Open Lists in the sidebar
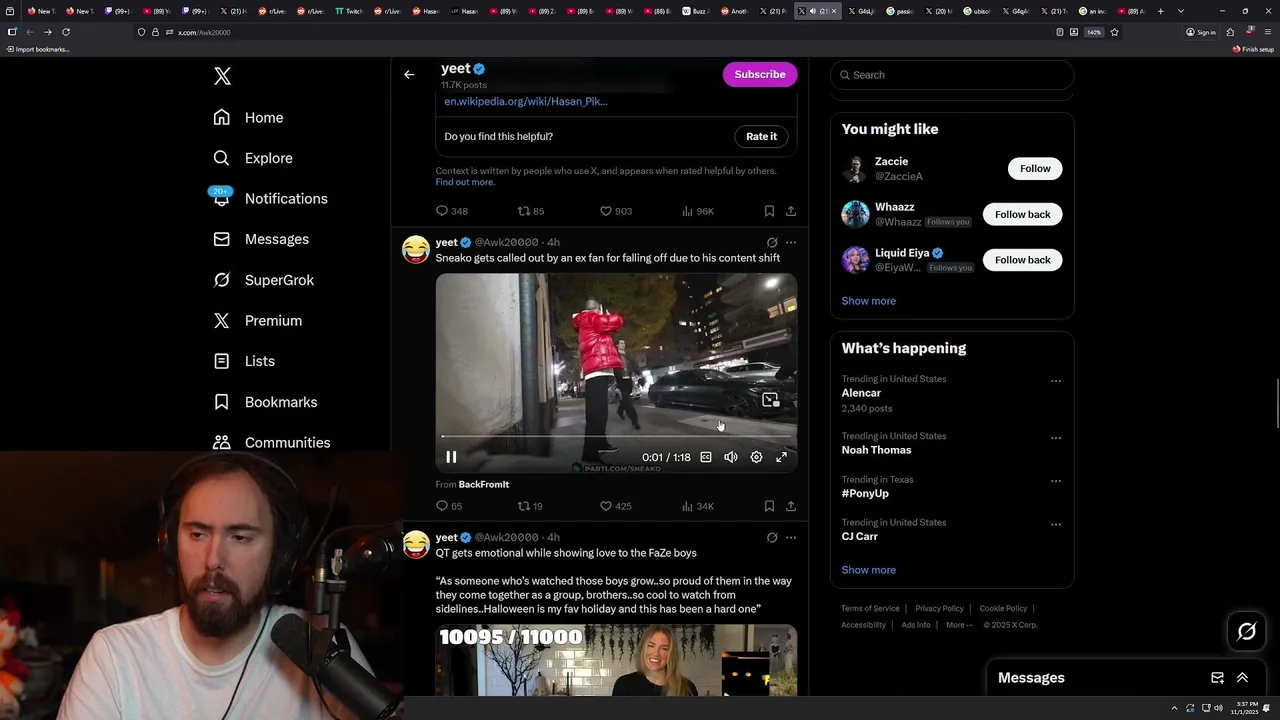Viewport: 1280px width, 720px height. click(x=244, y=361)
